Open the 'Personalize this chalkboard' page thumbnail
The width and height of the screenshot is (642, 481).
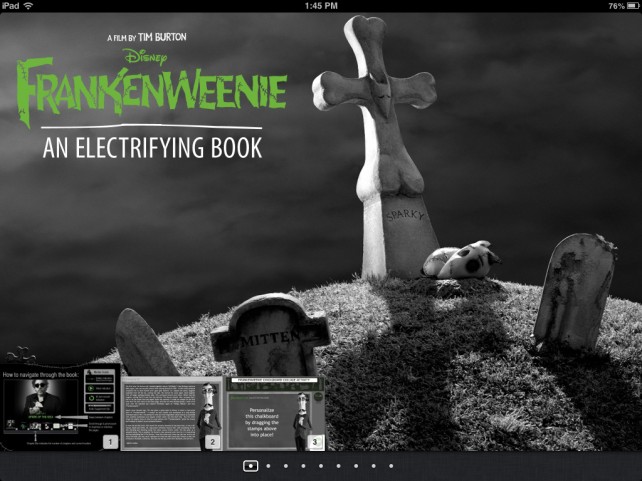275,413
